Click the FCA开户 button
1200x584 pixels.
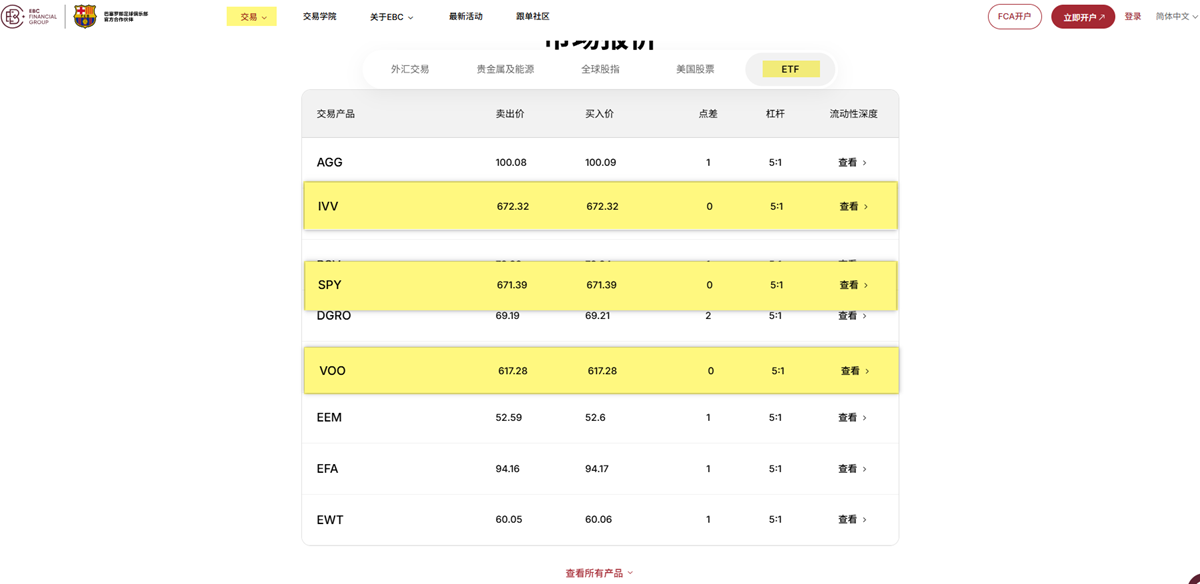1014,16
